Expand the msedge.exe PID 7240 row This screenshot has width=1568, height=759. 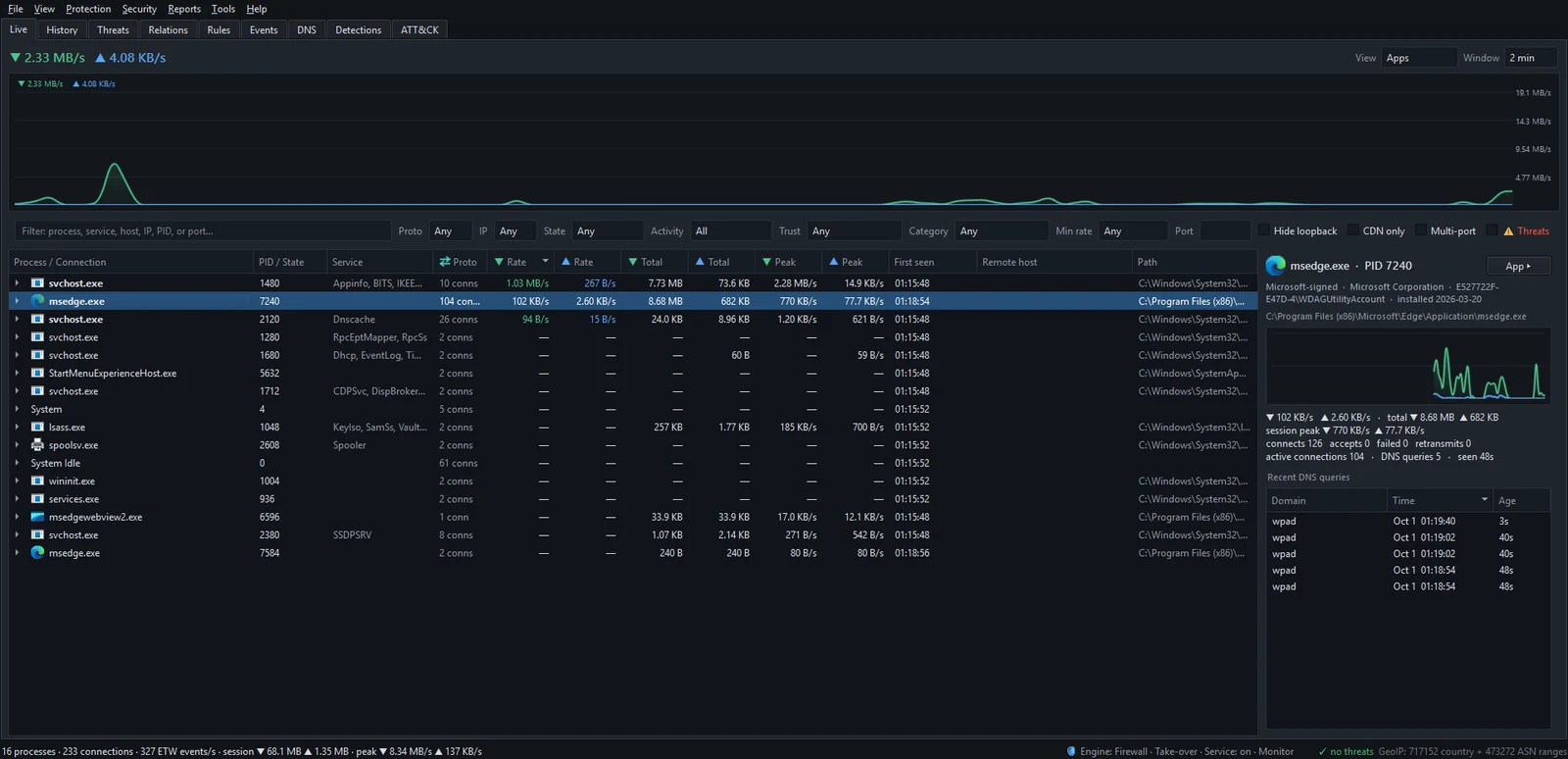coord(17,301)
